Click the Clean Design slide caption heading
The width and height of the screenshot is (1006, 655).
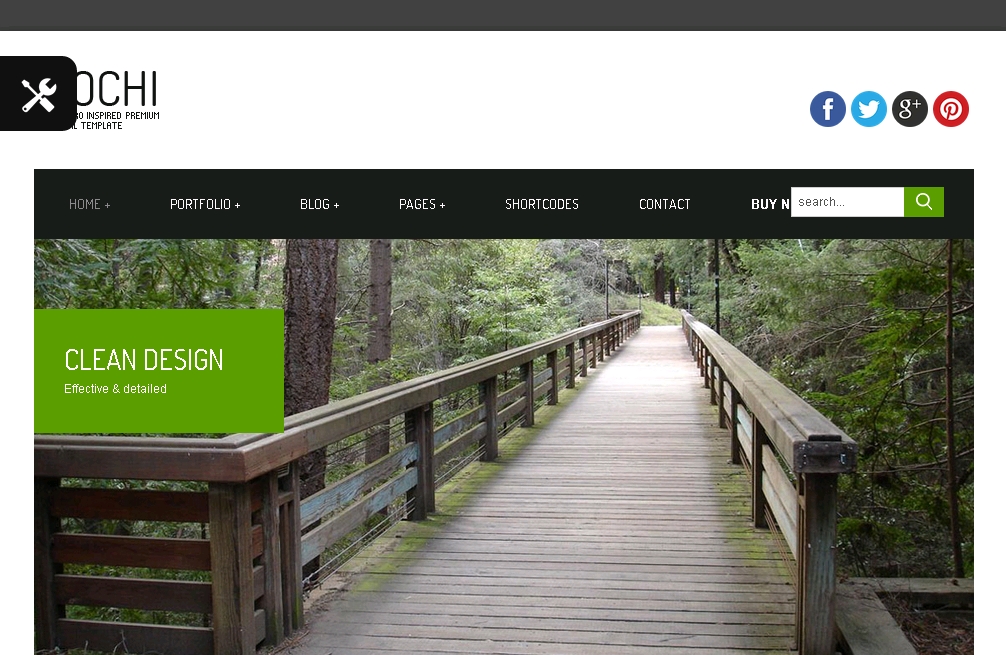point(144,360)
